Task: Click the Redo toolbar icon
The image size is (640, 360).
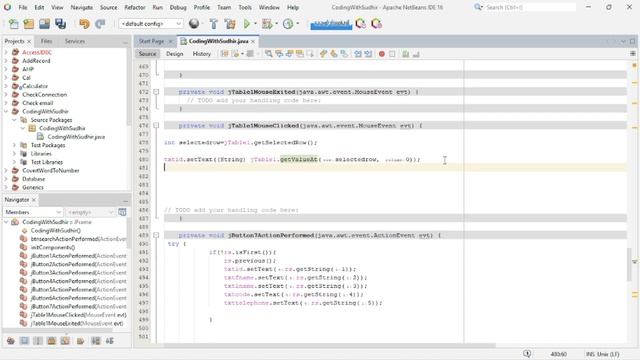Action: pyautogui.click(x=100, y=24)
